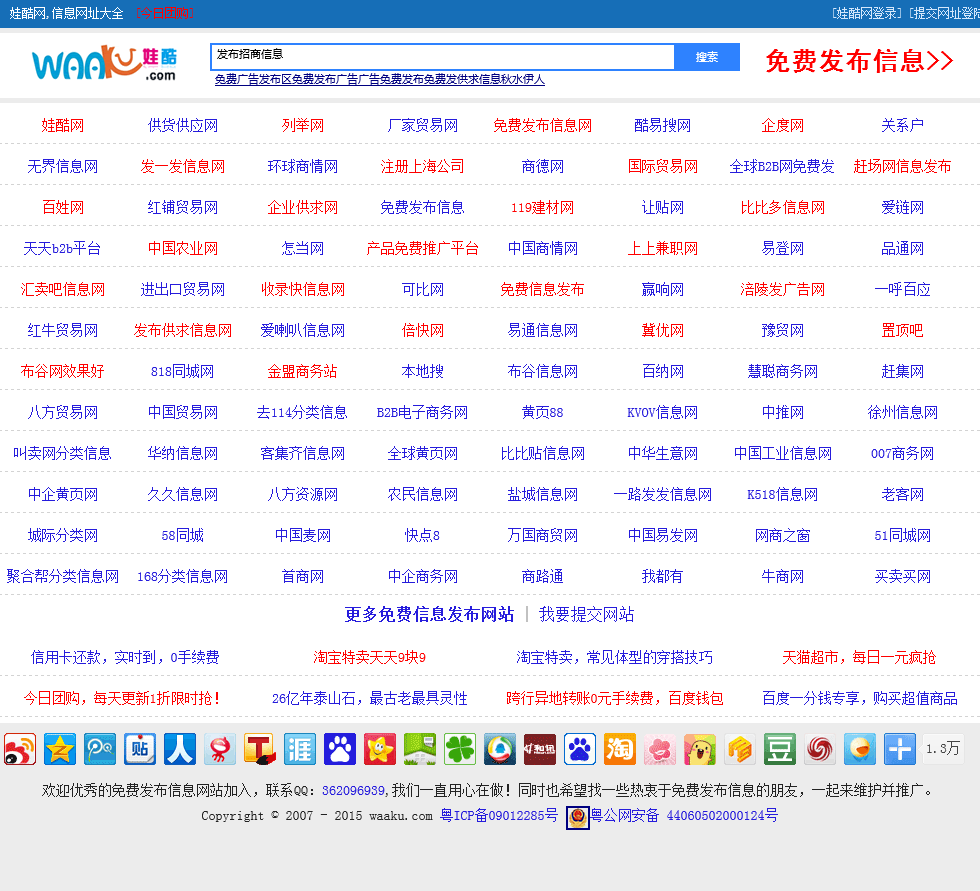Open the '58同城' link
Screen dimensions: 980x891
click(x=182, y=535)
